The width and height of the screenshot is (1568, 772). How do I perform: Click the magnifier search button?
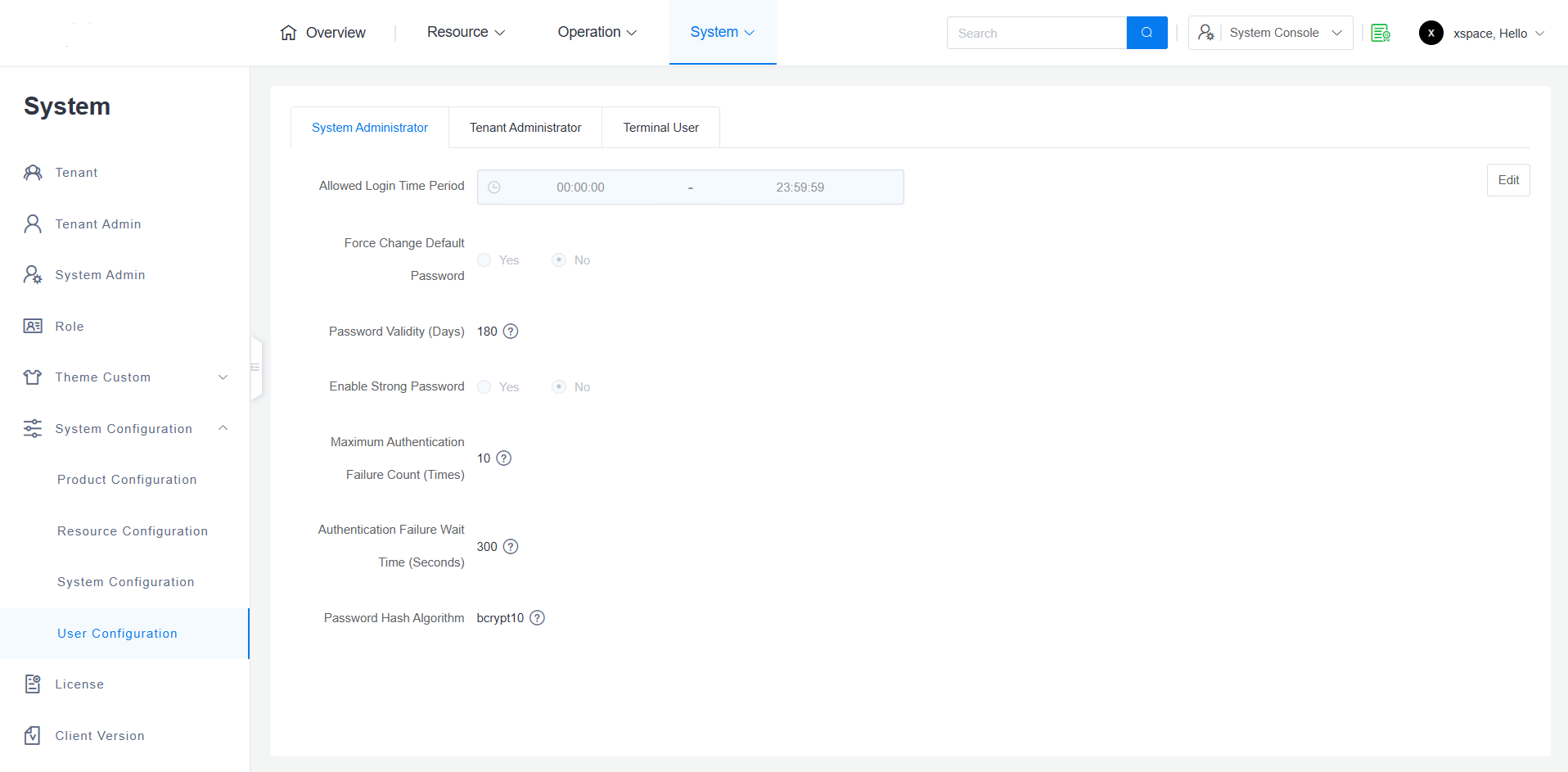(1147, 33)
